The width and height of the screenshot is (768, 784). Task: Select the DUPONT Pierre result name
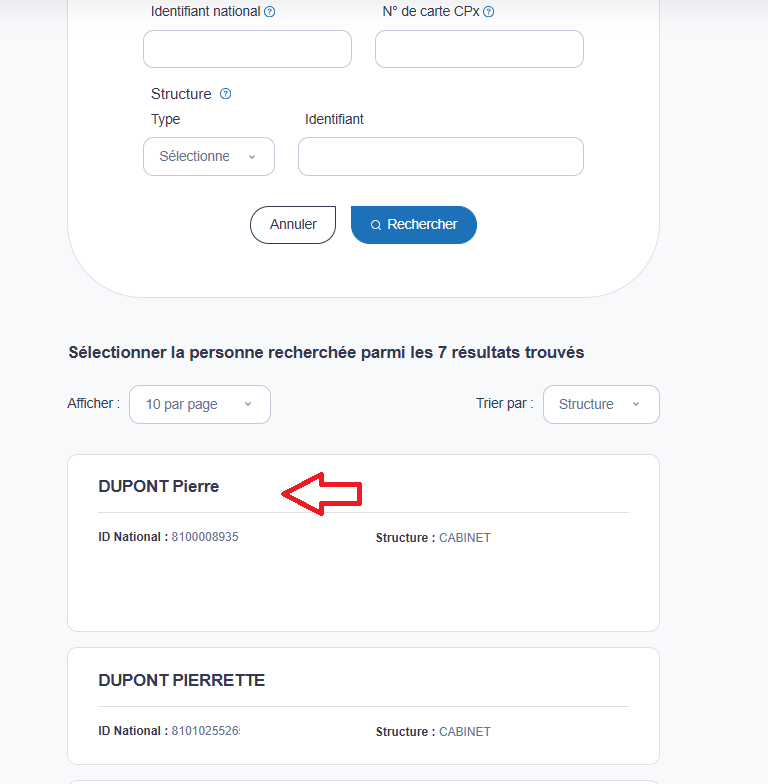158,486
